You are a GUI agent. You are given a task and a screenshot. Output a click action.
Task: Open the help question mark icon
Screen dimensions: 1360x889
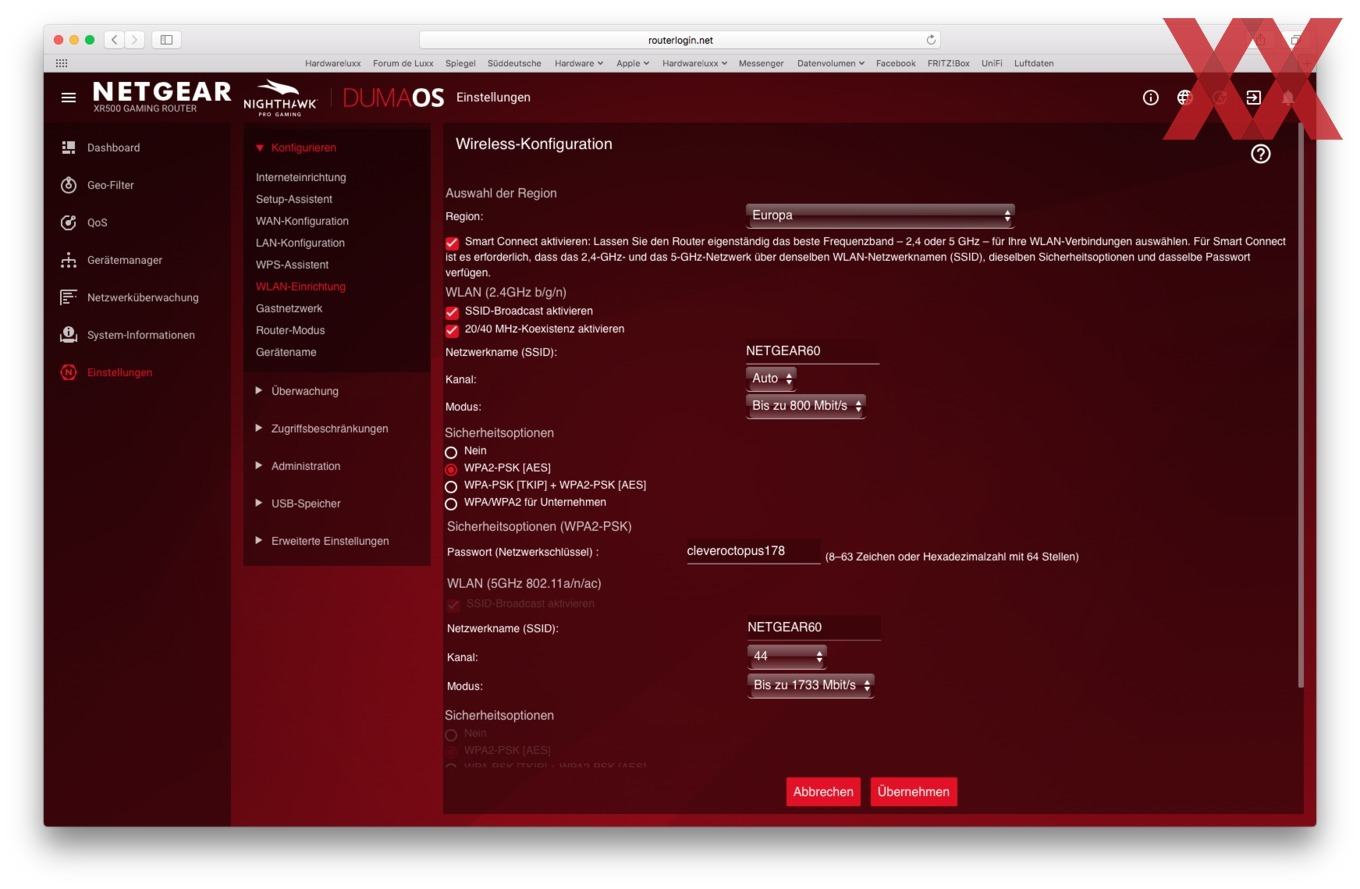[1261, 154]
